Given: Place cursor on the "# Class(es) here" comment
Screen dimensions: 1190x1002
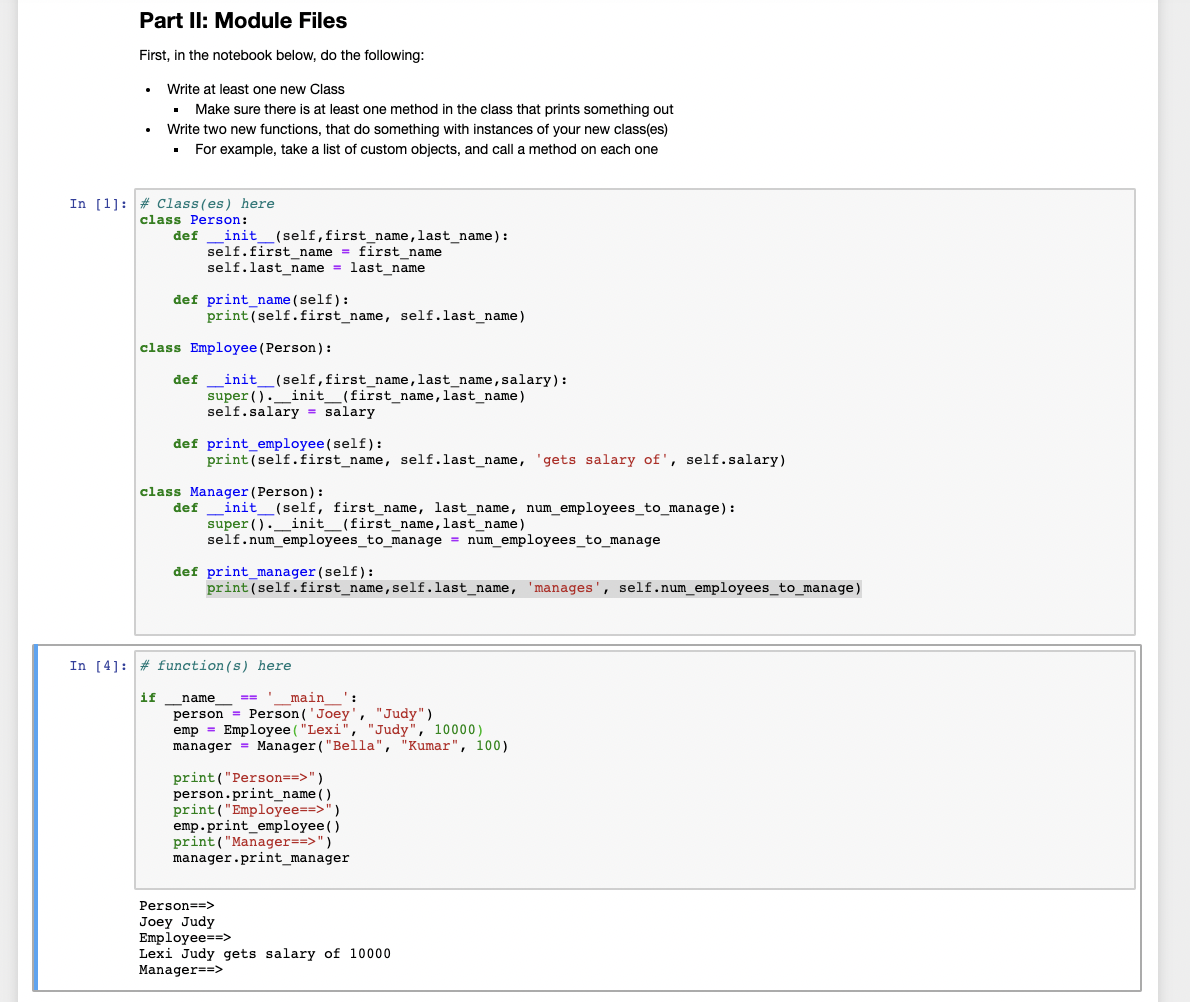Looking at the screenshot, I should click(207, 204).
